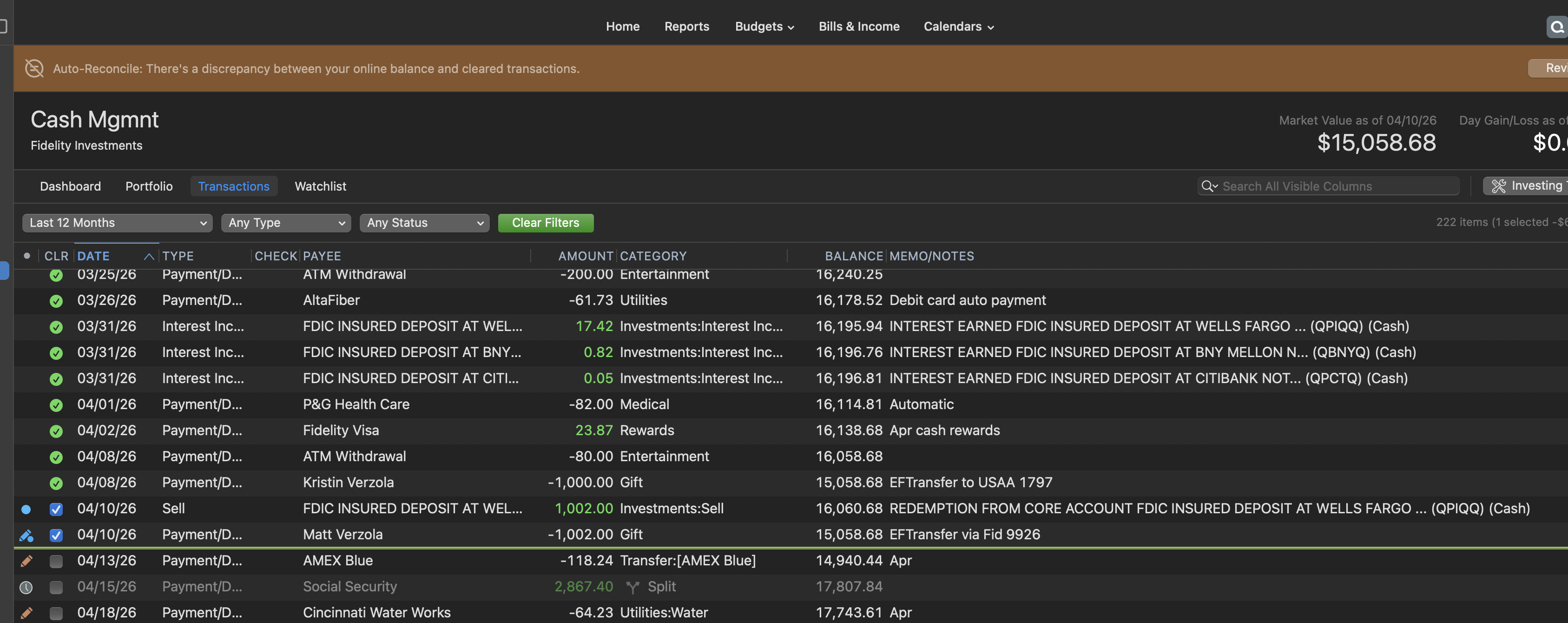This screenshot has height=623, width=1568.
Task: Click the clock icon on Social Security row
Action: point(26,587)
